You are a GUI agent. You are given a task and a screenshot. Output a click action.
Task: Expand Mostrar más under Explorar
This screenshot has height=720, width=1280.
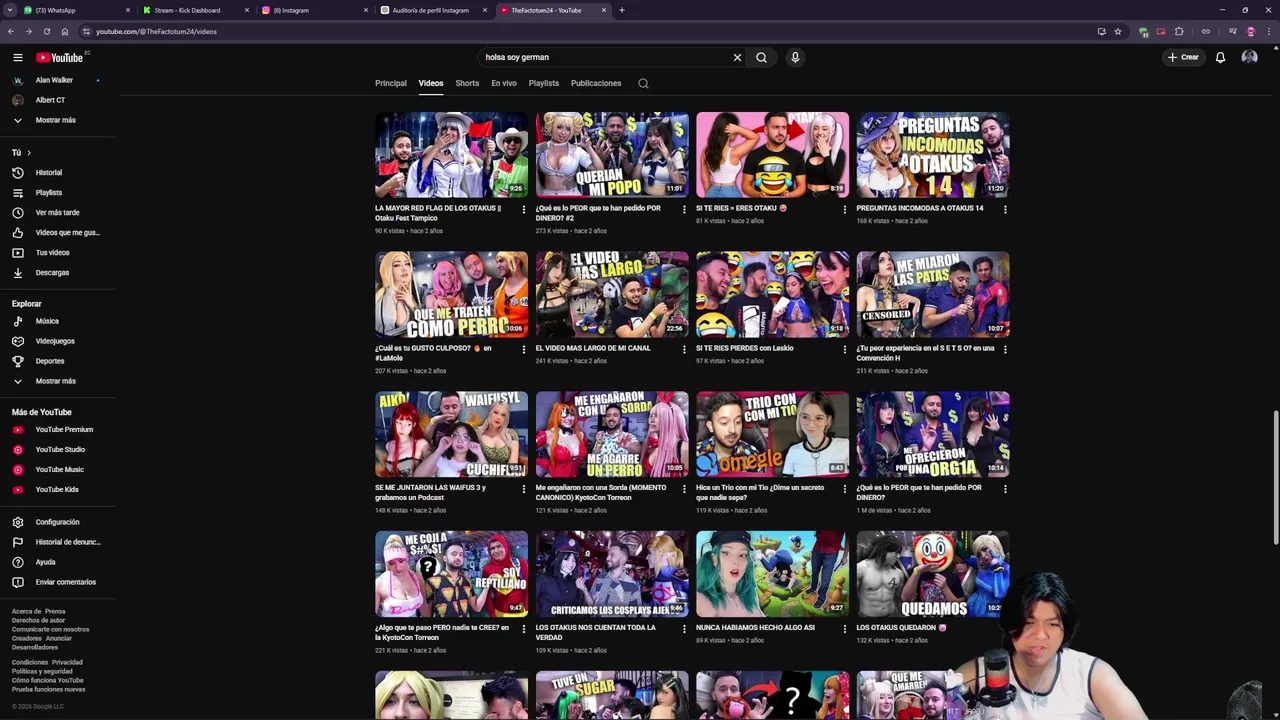point(57,381)
